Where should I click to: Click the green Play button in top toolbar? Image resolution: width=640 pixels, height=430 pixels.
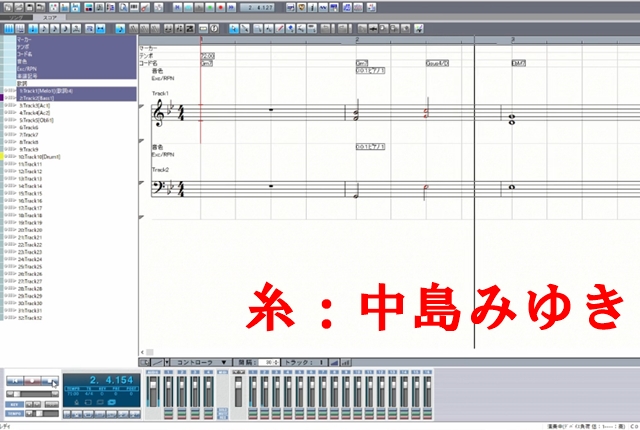[210, 7]
